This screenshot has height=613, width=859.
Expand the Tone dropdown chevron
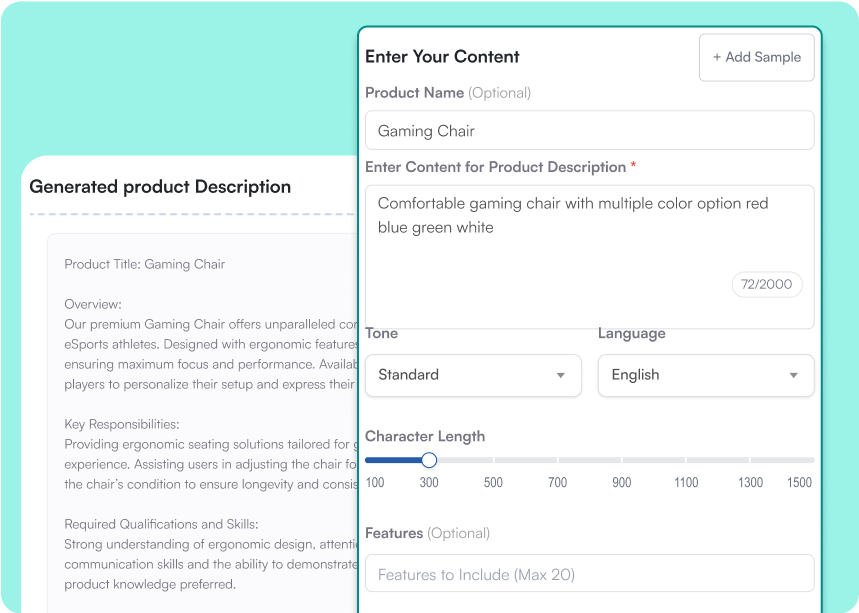click(561, 375)
